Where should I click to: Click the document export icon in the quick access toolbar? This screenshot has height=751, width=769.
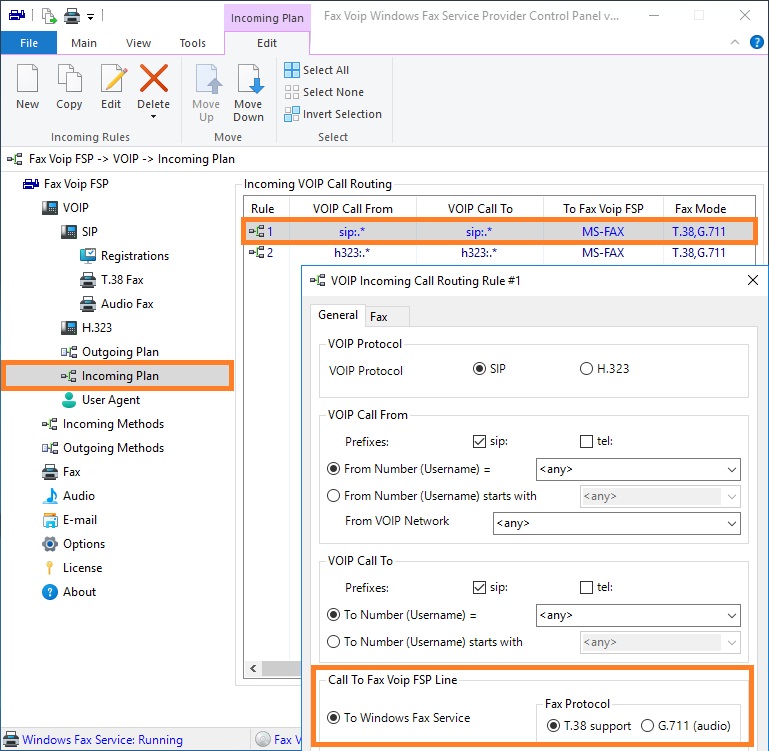click(x=49, y=16)
